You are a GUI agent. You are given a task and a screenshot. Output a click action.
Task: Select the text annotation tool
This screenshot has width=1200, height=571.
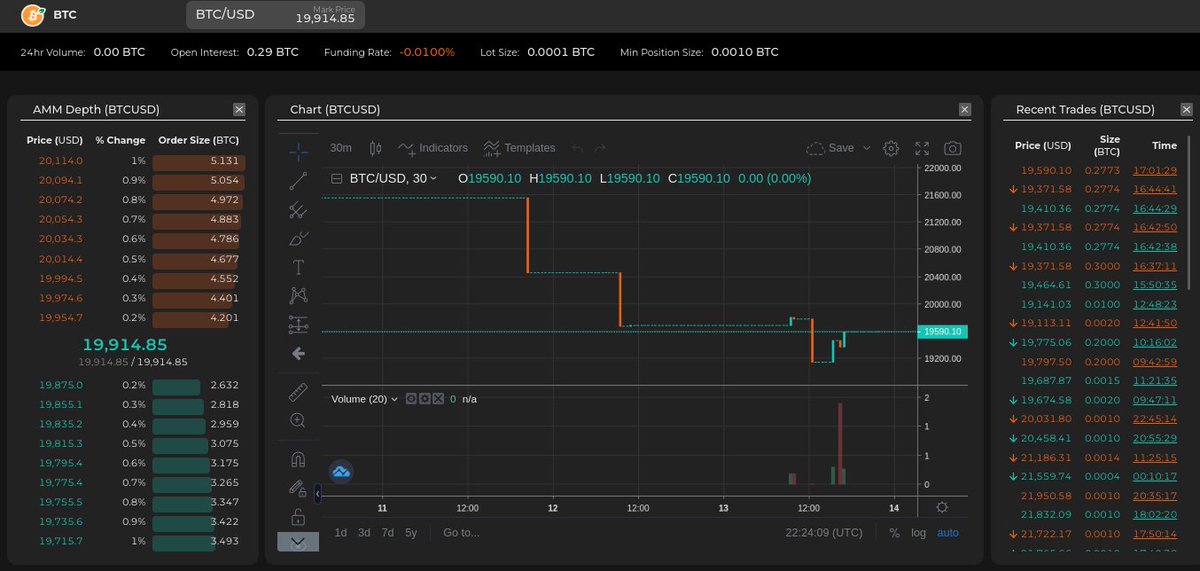[x=298, y=267]
